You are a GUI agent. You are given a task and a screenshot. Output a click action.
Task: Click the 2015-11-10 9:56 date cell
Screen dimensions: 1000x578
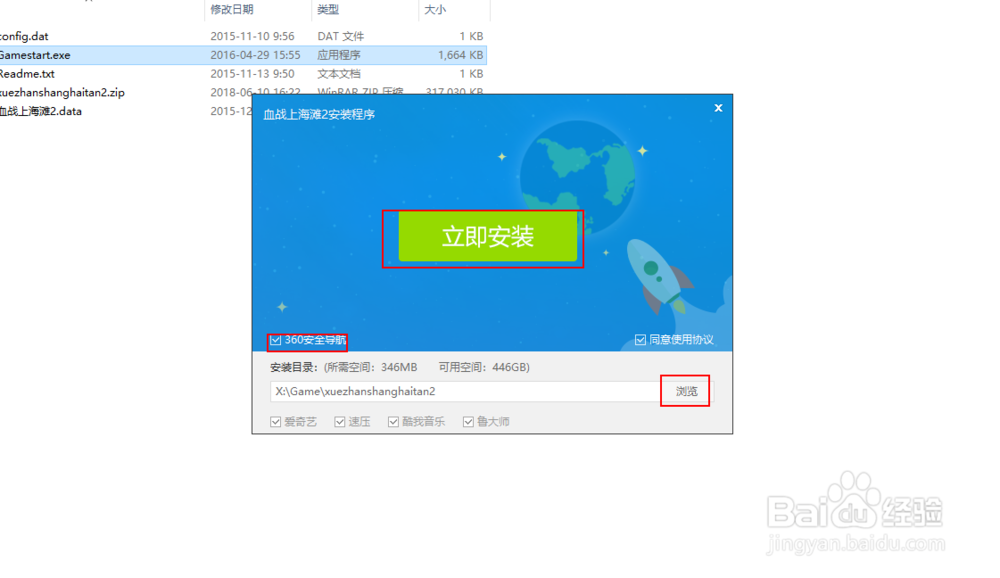coord(253,36)
